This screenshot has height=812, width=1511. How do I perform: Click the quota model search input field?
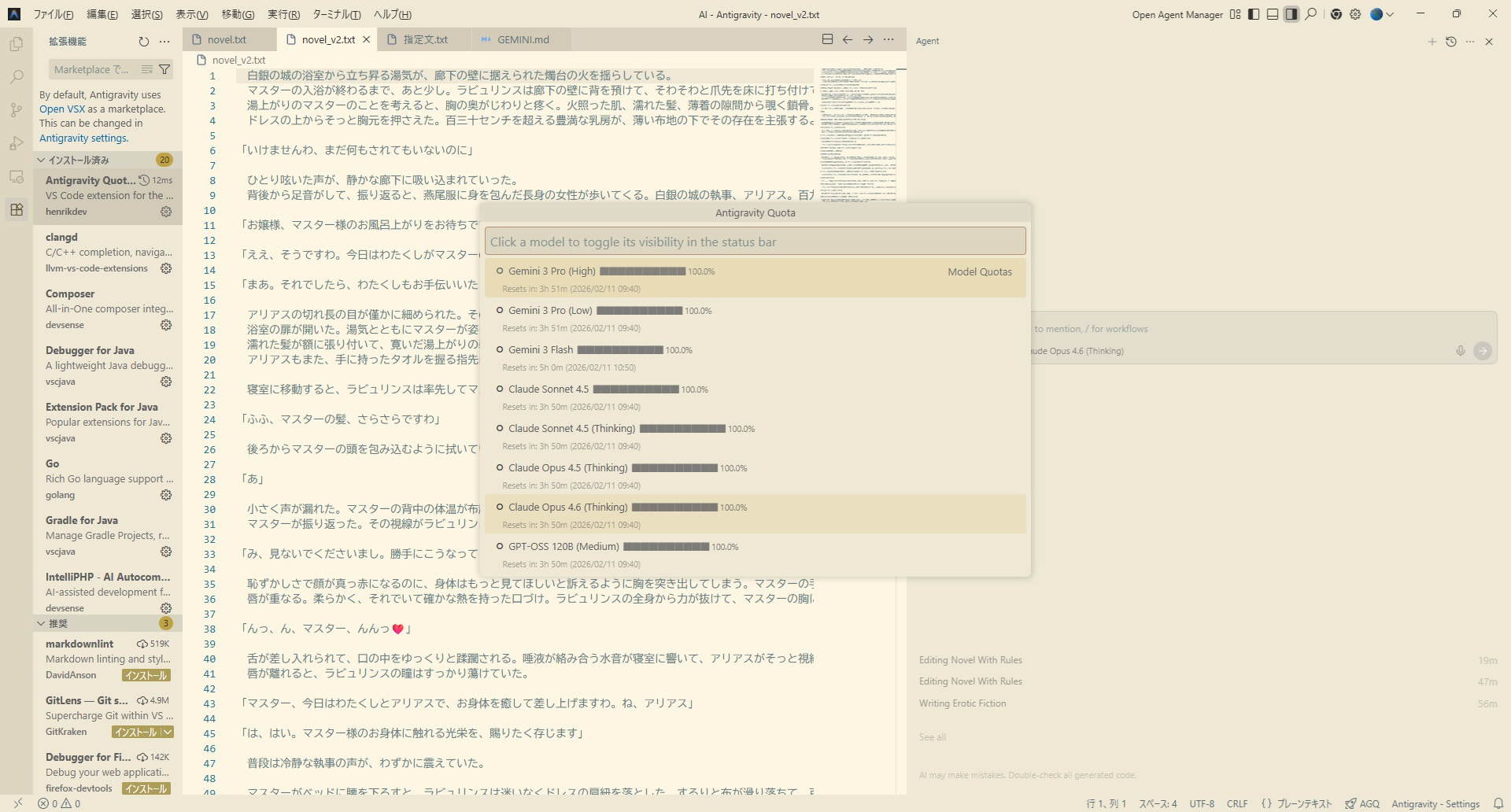pos(755,242)
